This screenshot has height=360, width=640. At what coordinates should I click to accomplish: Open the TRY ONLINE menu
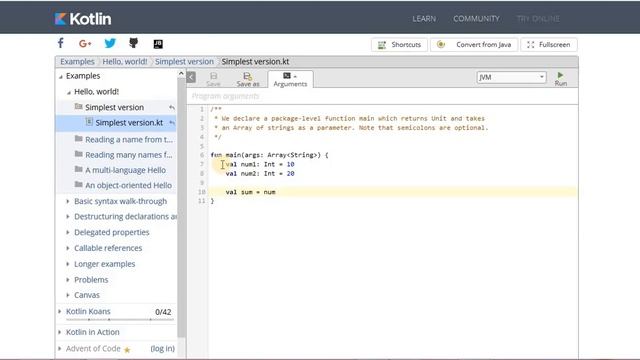tap(538, 19)
